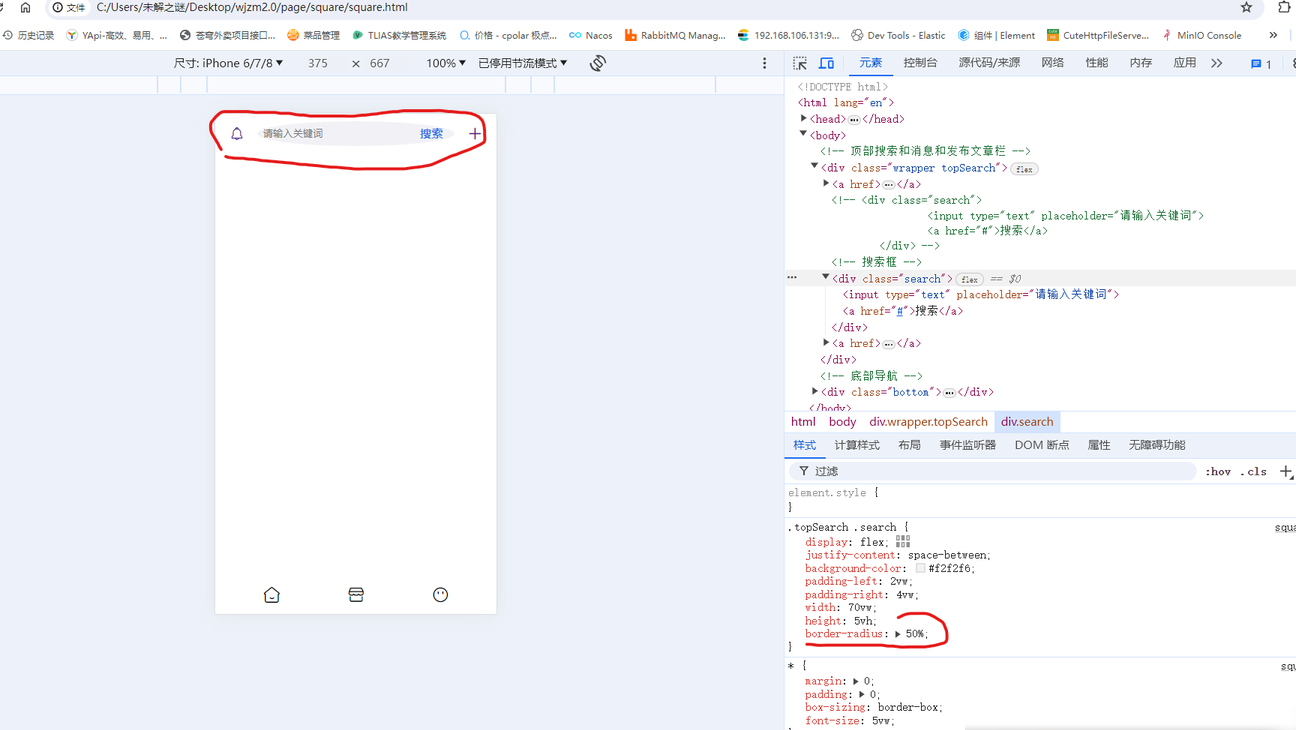
Task: Open the DevTools messages count badge
Action: [x=1261, y=64]
